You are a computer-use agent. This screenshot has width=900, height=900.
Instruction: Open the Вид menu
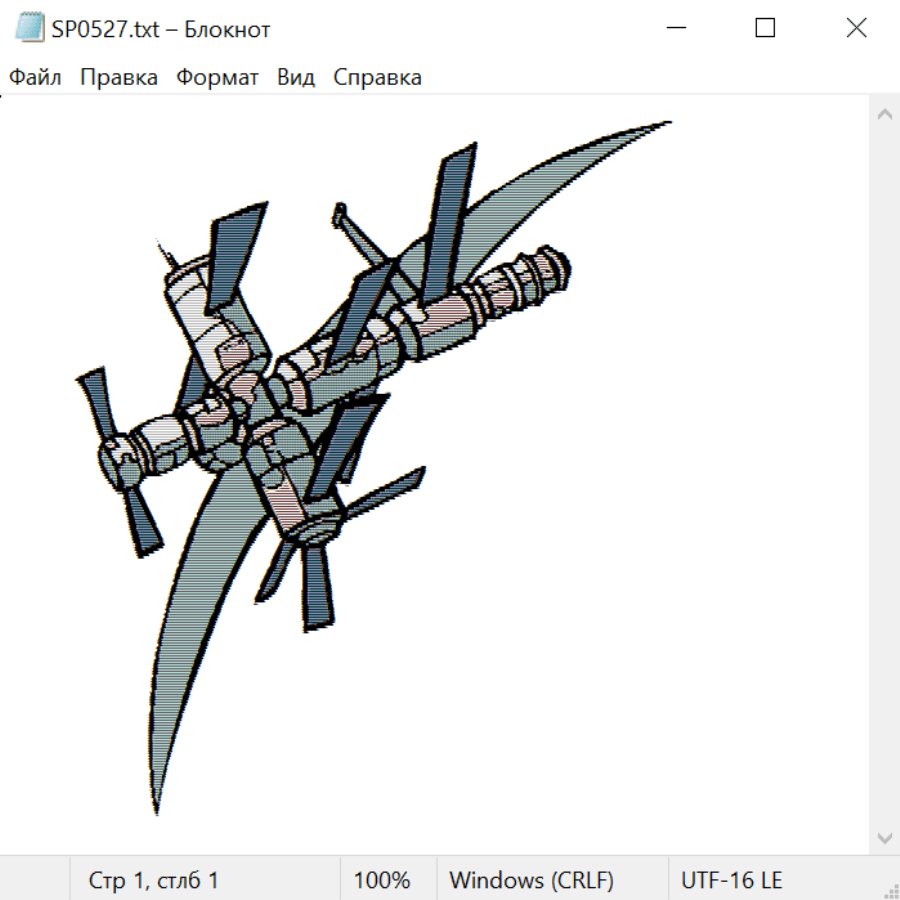pos(295,78)
